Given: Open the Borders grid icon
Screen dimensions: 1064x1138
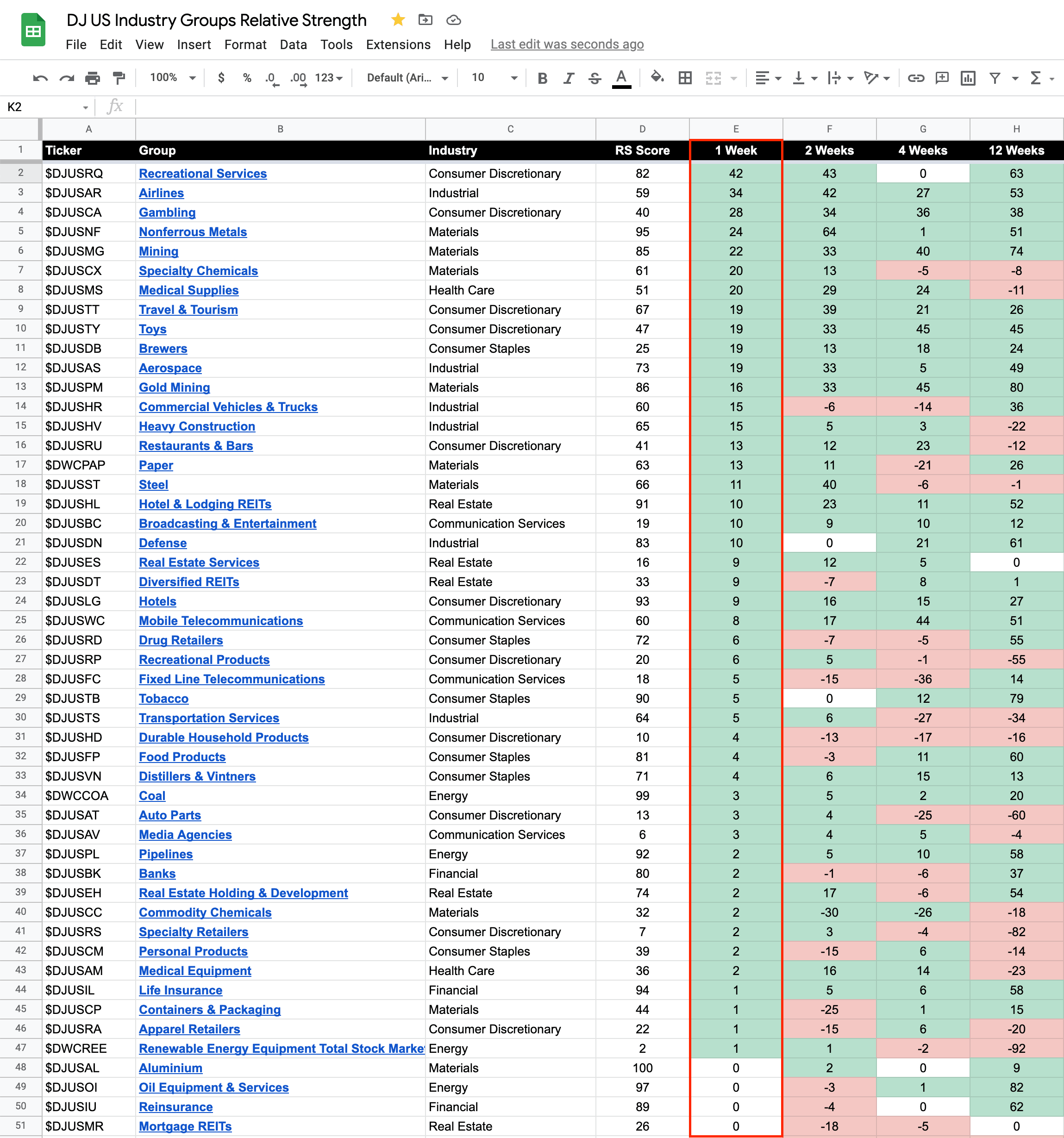Looking at the screenshot, I should pos(684,78).
